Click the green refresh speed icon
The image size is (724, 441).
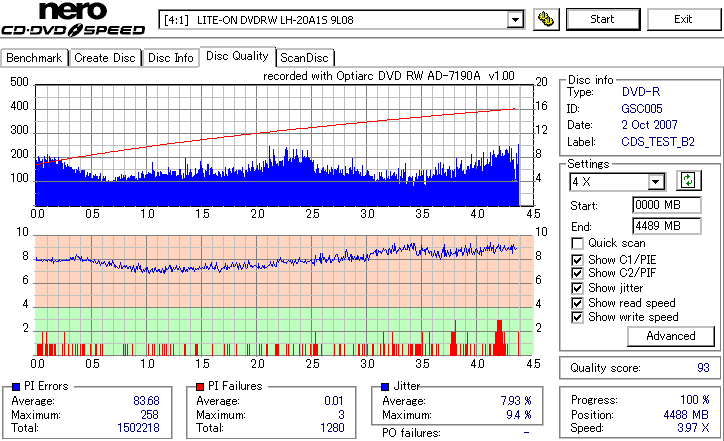[x=688, y=181]
